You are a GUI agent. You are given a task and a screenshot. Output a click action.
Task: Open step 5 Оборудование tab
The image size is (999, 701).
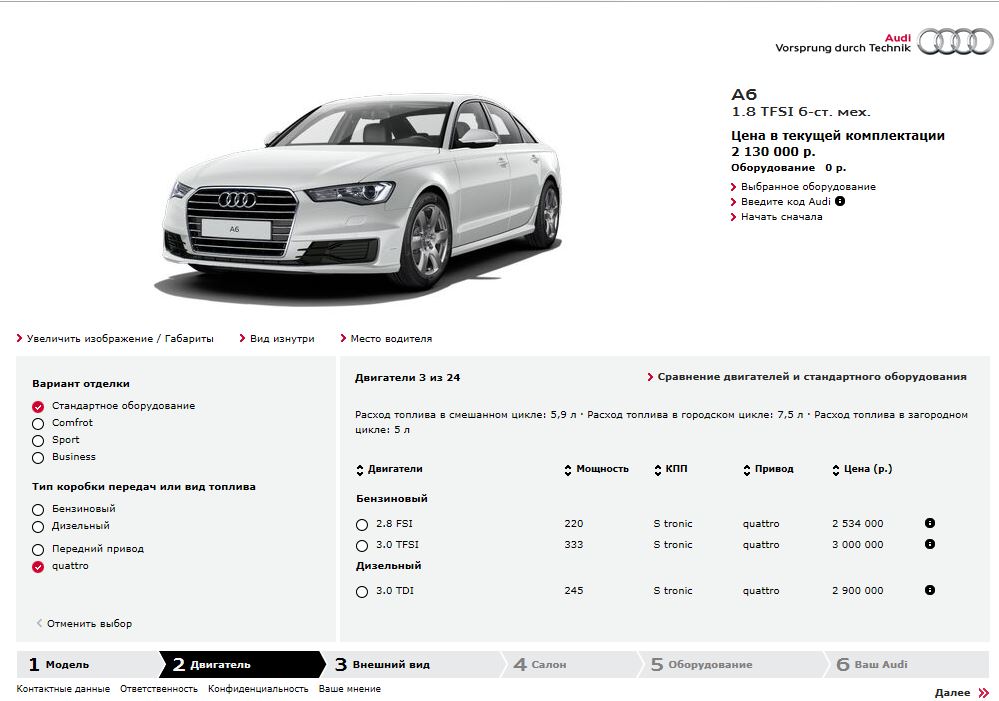[731, 664]
